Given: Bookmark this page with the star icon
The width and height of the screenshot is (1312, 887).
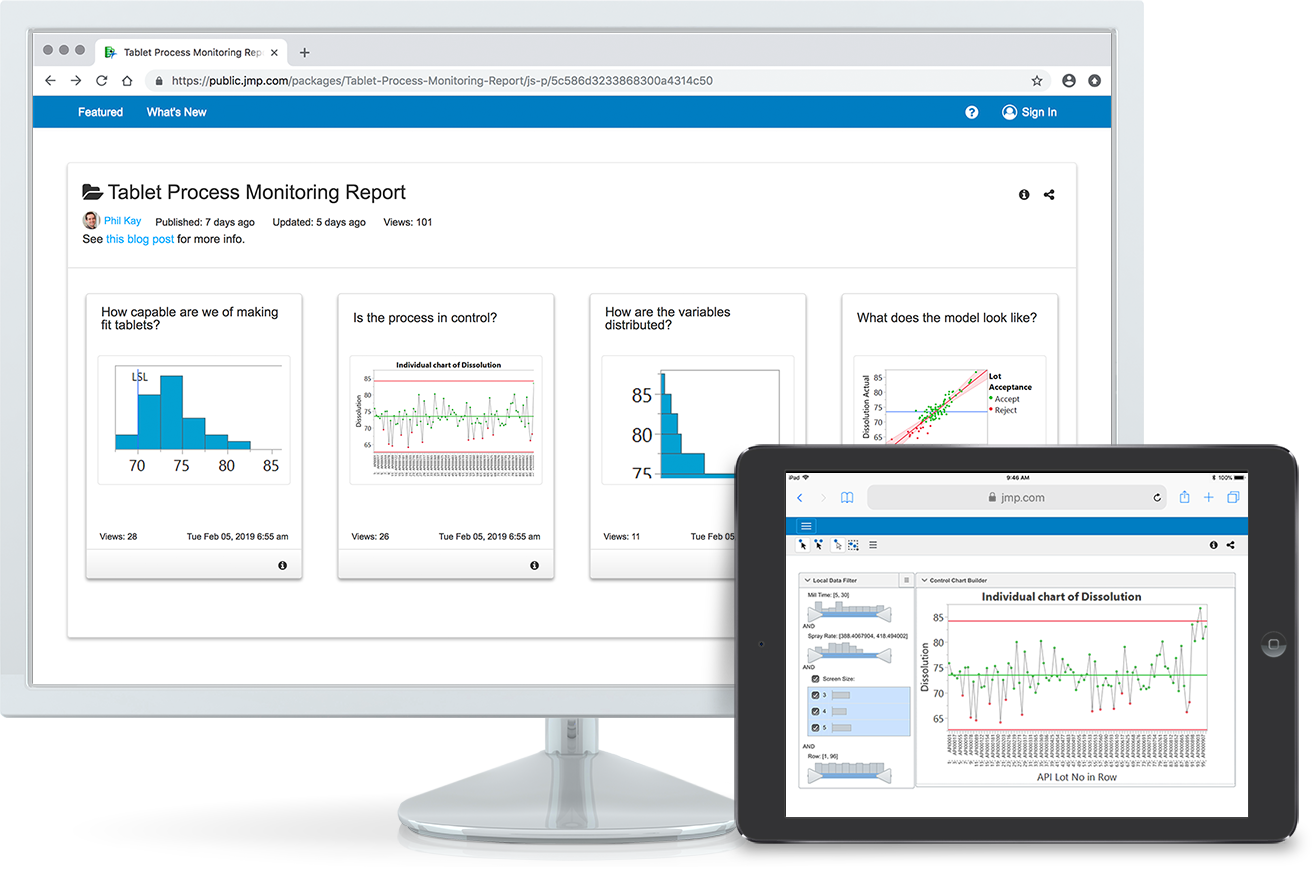Looking at the screenshot, I should 1037,81.
